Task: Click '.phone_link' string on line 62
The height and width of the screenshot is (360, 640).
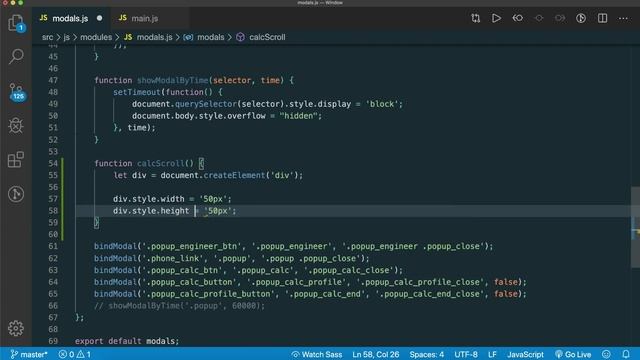Action: (173, 258)
